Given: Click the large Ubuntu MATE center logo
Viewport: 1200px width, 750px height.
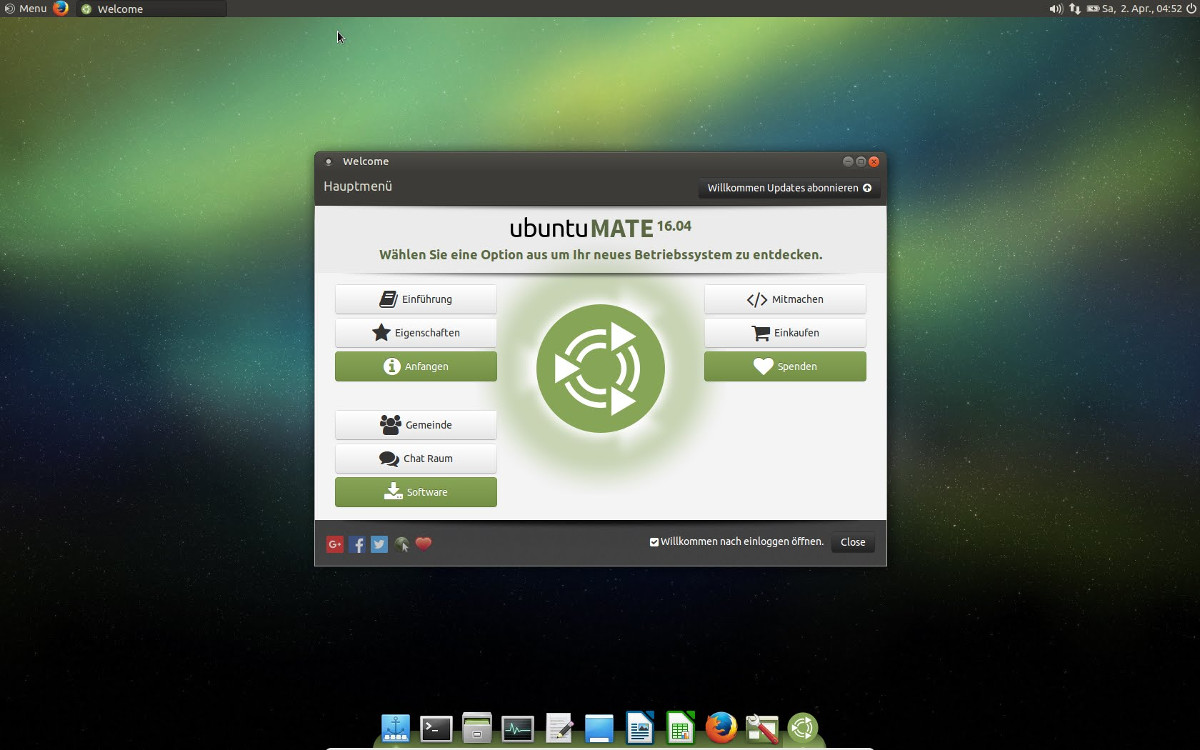Looking at the screenshot, I should click(601, 368).
